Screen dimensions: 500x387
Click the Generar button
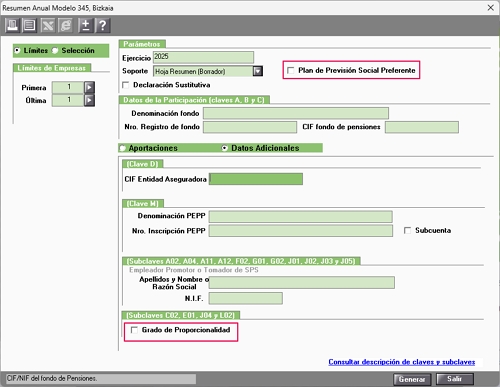[412, 379]
